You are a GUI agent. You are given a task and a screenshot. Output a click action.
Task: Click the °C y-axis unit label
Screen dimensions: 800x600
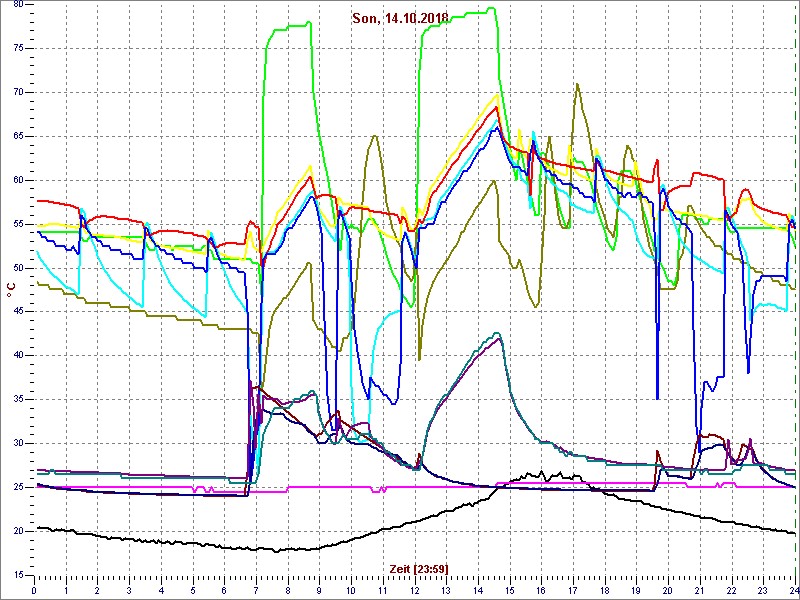pos(11,289)
